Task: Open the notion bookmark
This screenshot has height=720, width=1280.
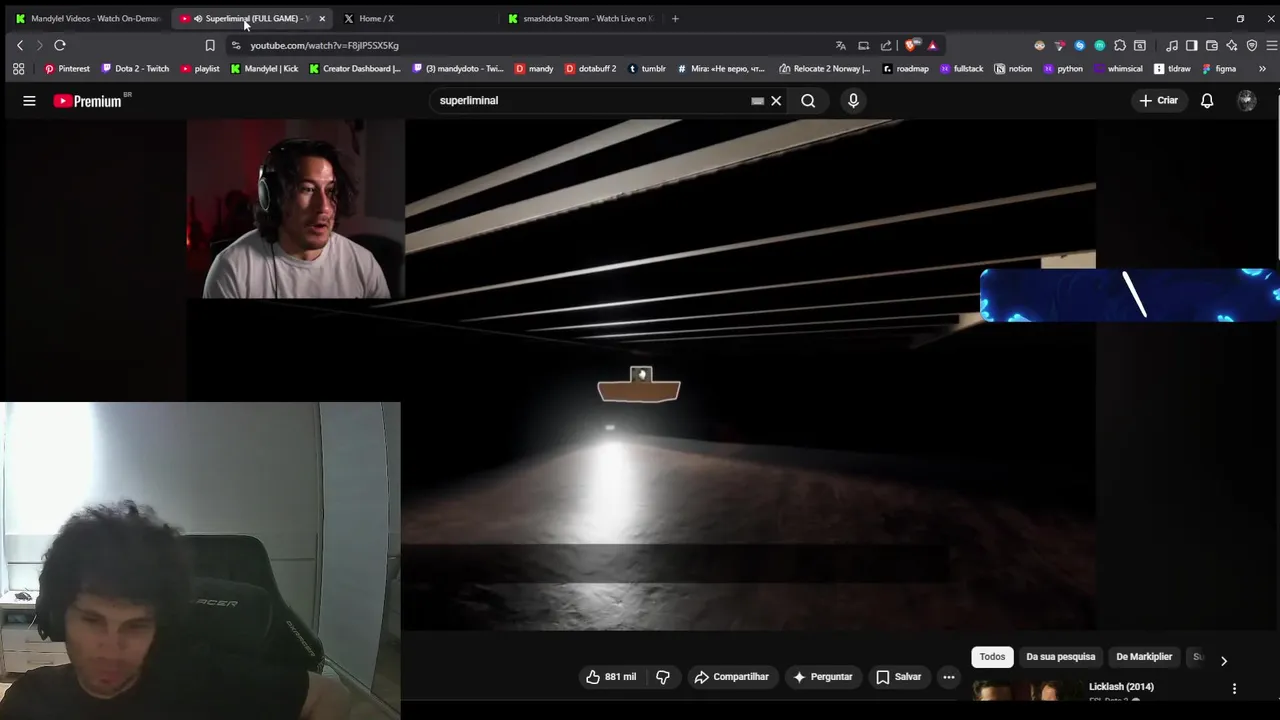Action: click(1013, 69)
